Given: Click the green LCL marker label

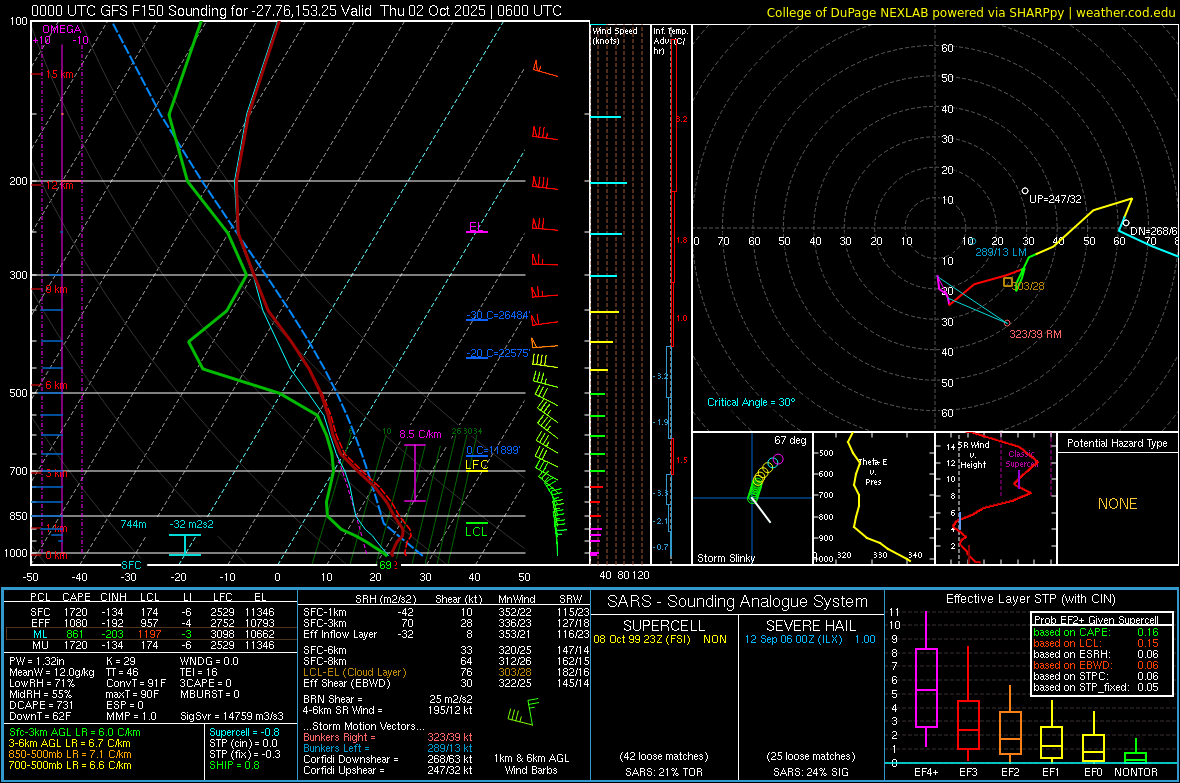Looking at the screenshot, I should (x=476, y=532).
